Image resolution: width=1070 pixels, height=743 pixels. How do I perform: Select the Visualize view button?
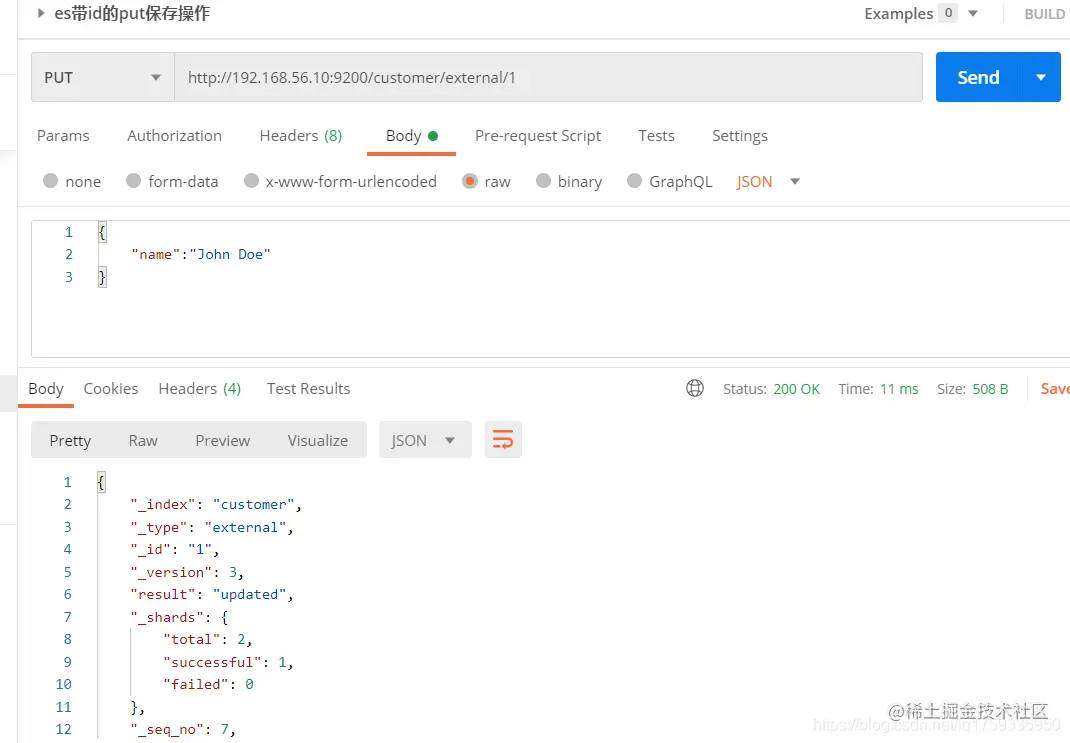click(x=317, y=441)
